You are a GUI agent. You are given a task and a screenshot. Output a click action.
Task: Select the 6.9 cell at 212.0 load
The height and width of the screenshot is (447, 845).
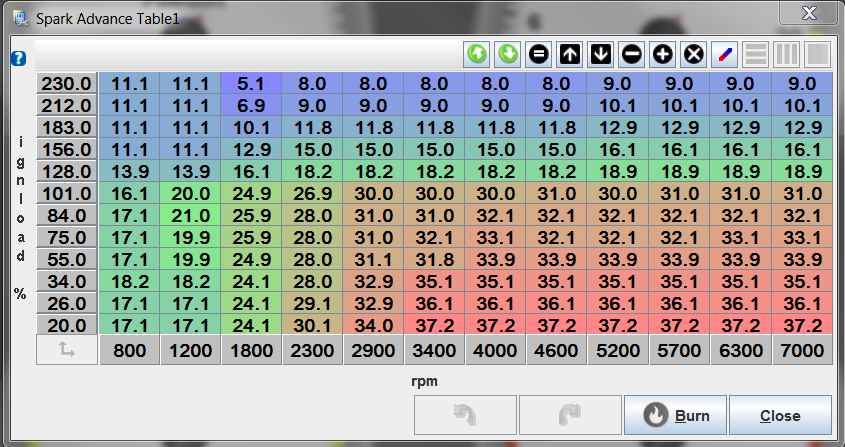coord(251,106)
